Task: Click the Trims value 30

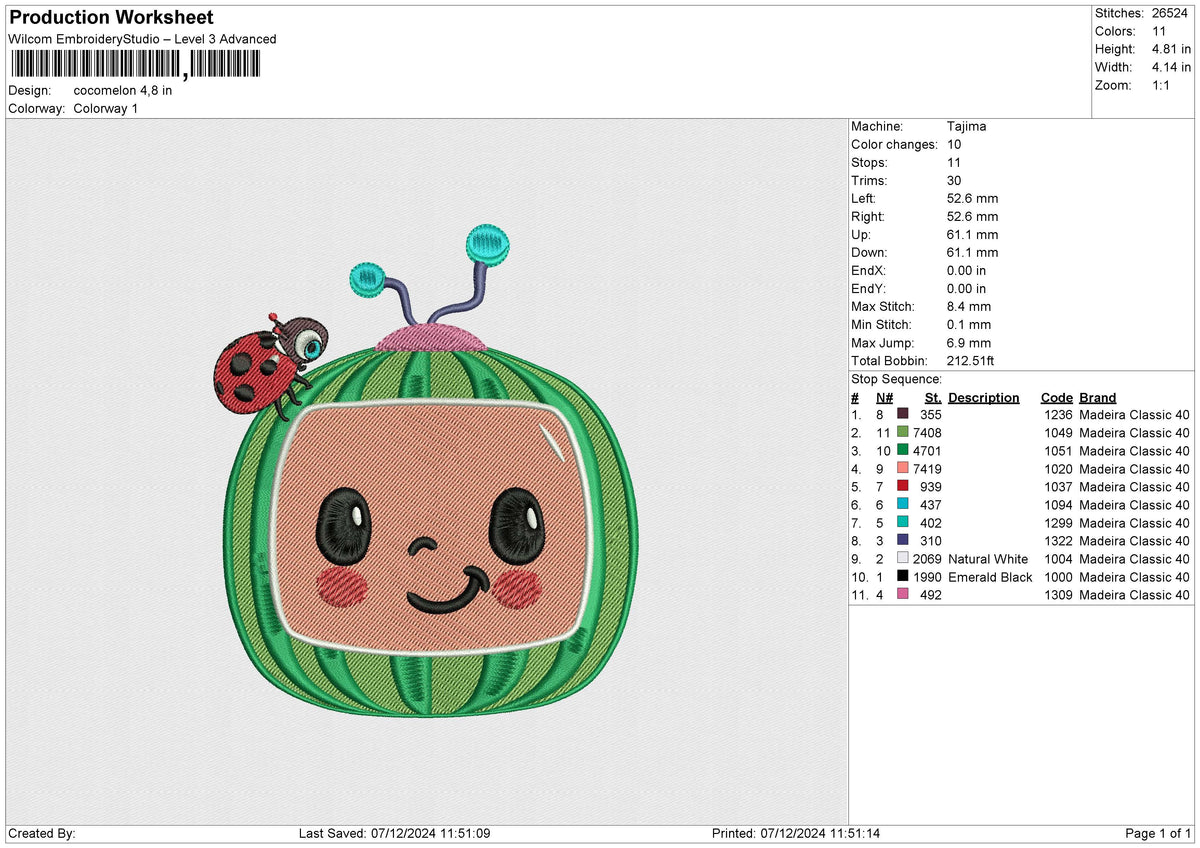Action: pyautogui.click(x=954, y=180)
